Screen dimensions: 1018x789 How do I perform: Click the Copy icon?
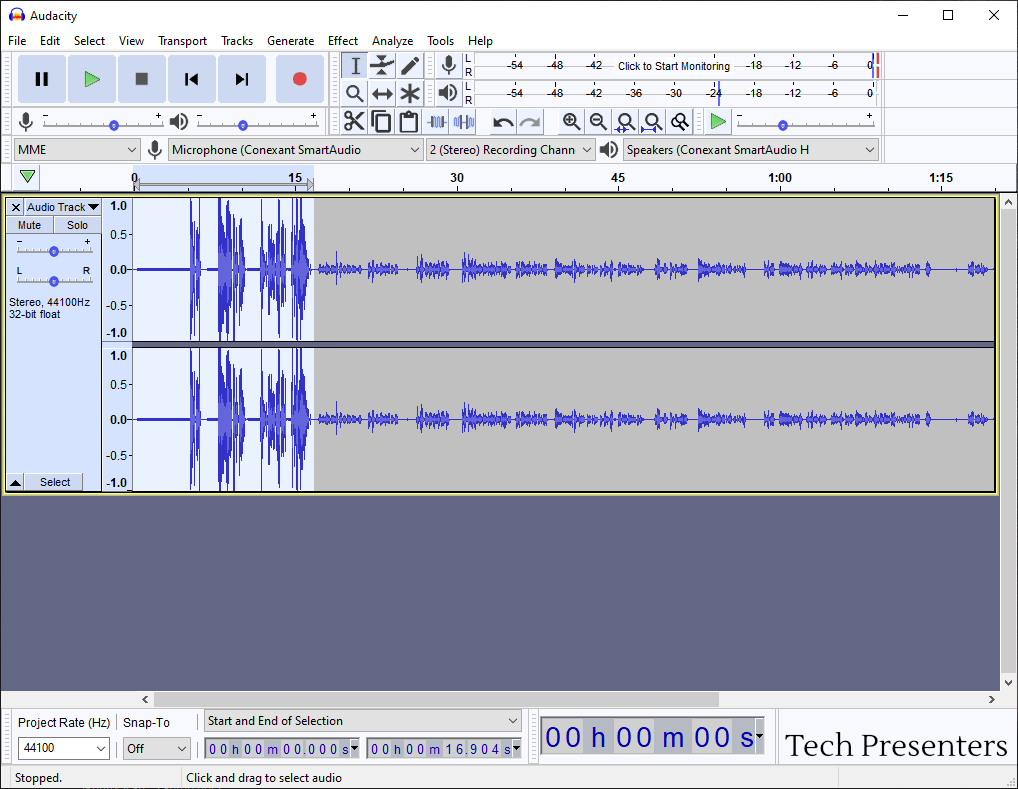381,121
